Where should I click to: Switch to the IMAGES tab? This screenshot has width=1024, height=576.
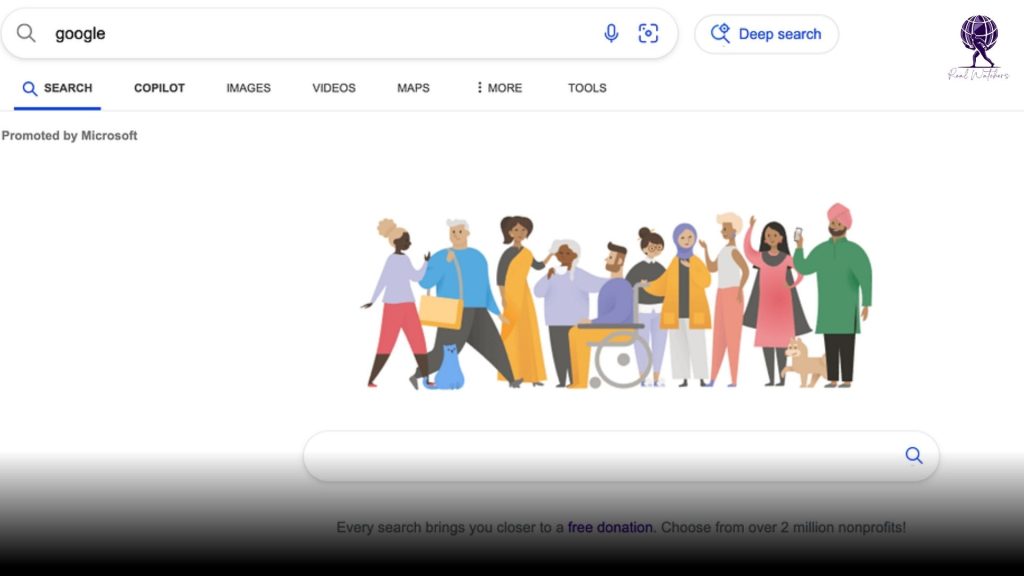[248, 88]
